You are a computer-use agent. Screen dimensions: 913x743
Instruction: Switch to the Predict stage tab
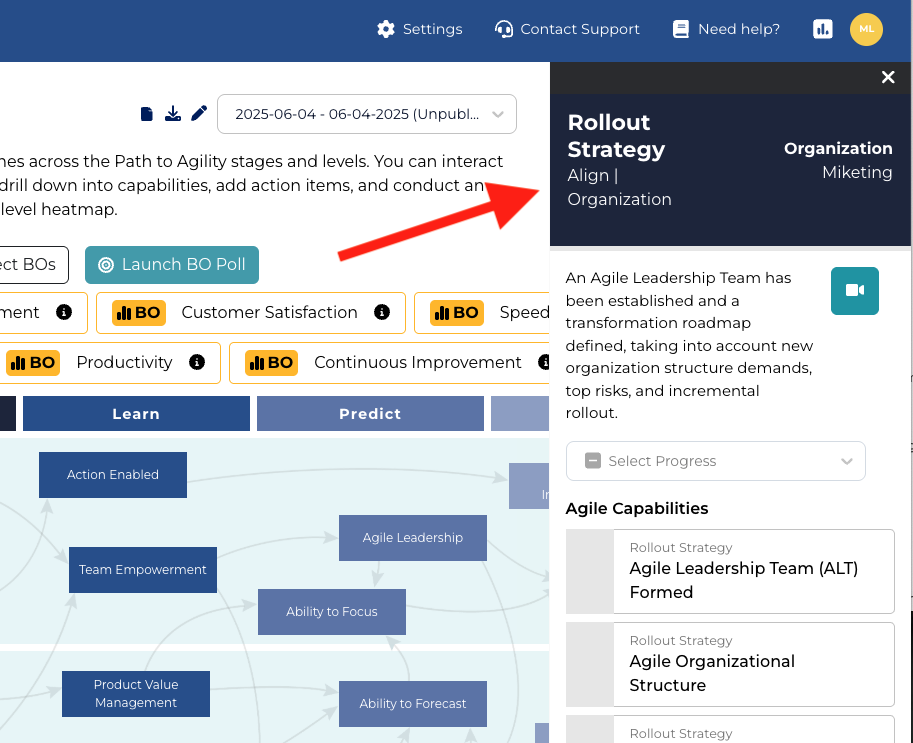[370, 414]
